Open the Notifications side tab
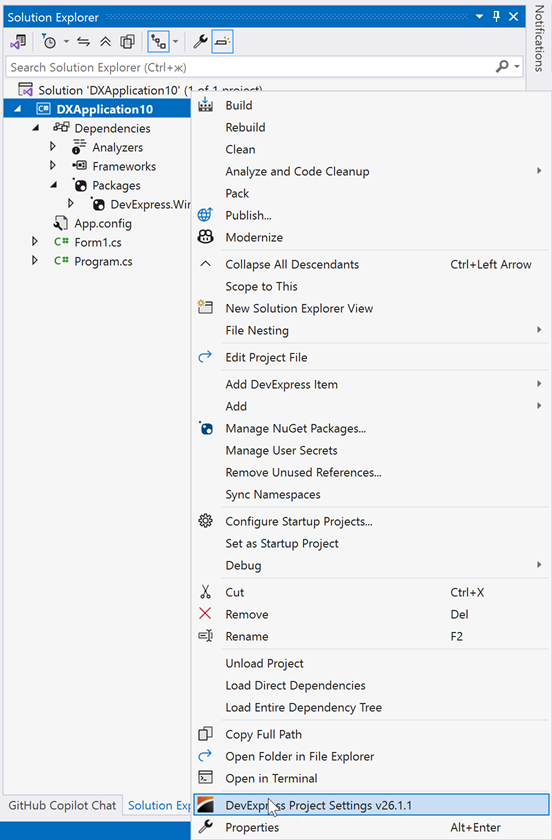Image resolution: width=552 pixels, height=840 pixels. pyautogui.click(x=539, y=38)
